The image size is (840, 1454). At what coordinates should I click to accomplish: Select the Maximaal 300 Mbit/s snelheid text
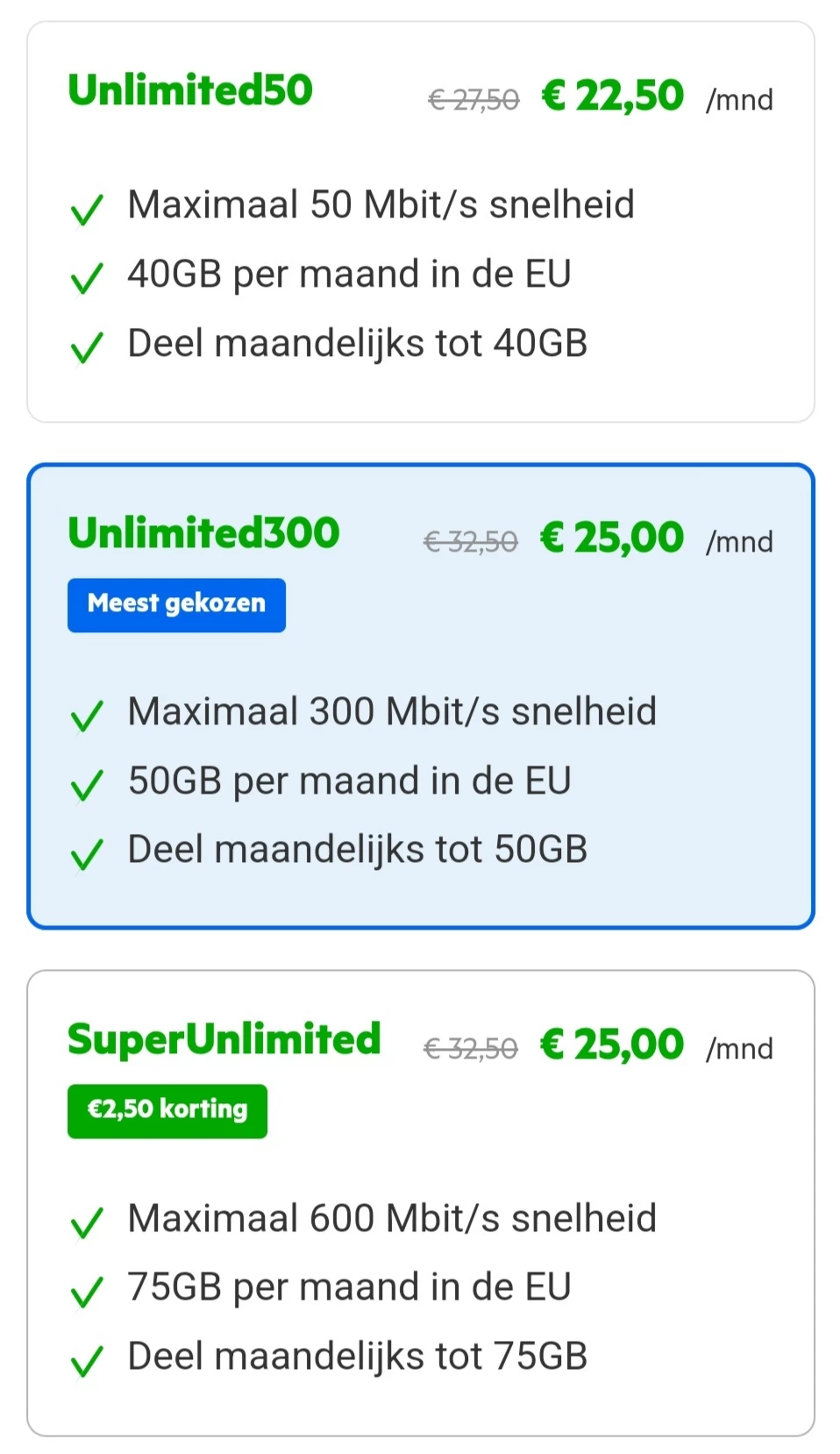point(392,712)
